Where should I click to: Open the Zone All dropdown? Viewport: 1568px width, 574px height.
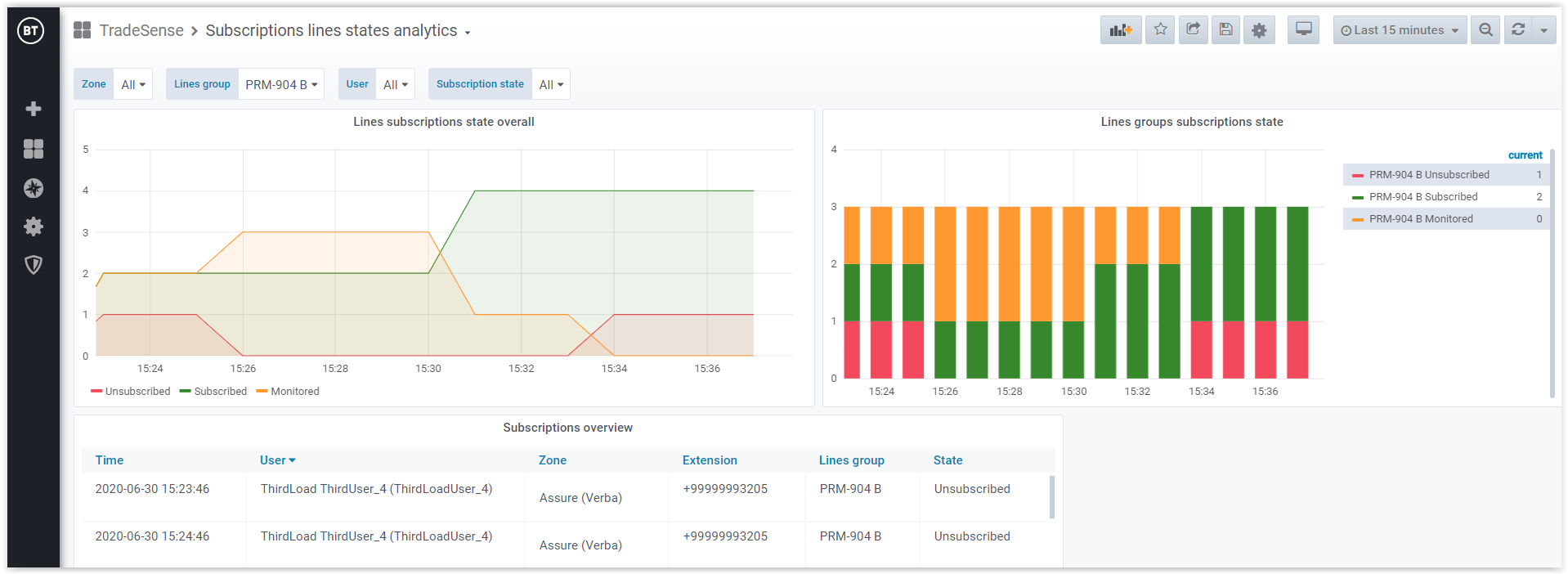pyautogui.click(x=133, y=84)
